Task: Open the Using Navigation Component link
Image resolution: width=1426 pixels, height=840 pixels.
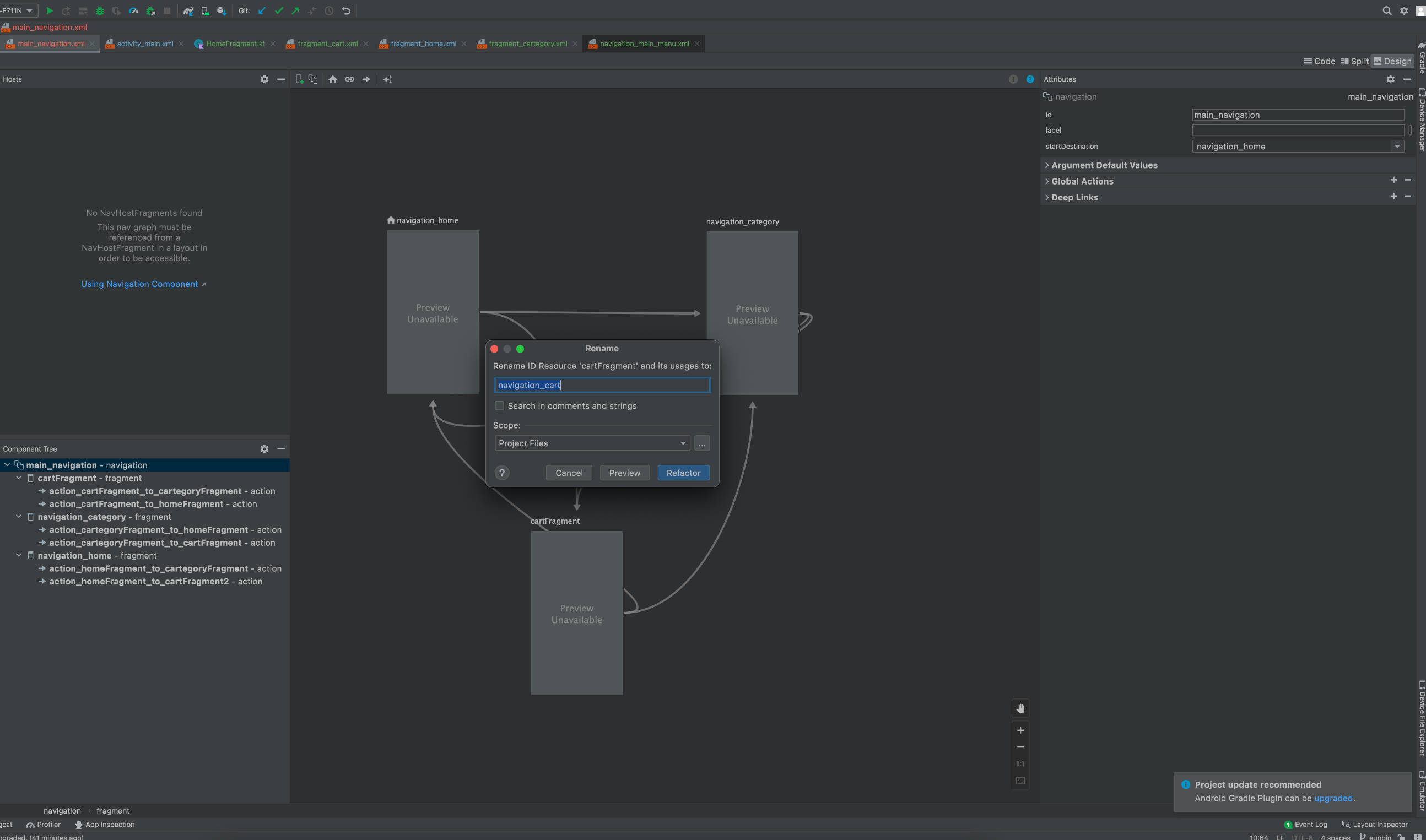Action: [139, 284]
